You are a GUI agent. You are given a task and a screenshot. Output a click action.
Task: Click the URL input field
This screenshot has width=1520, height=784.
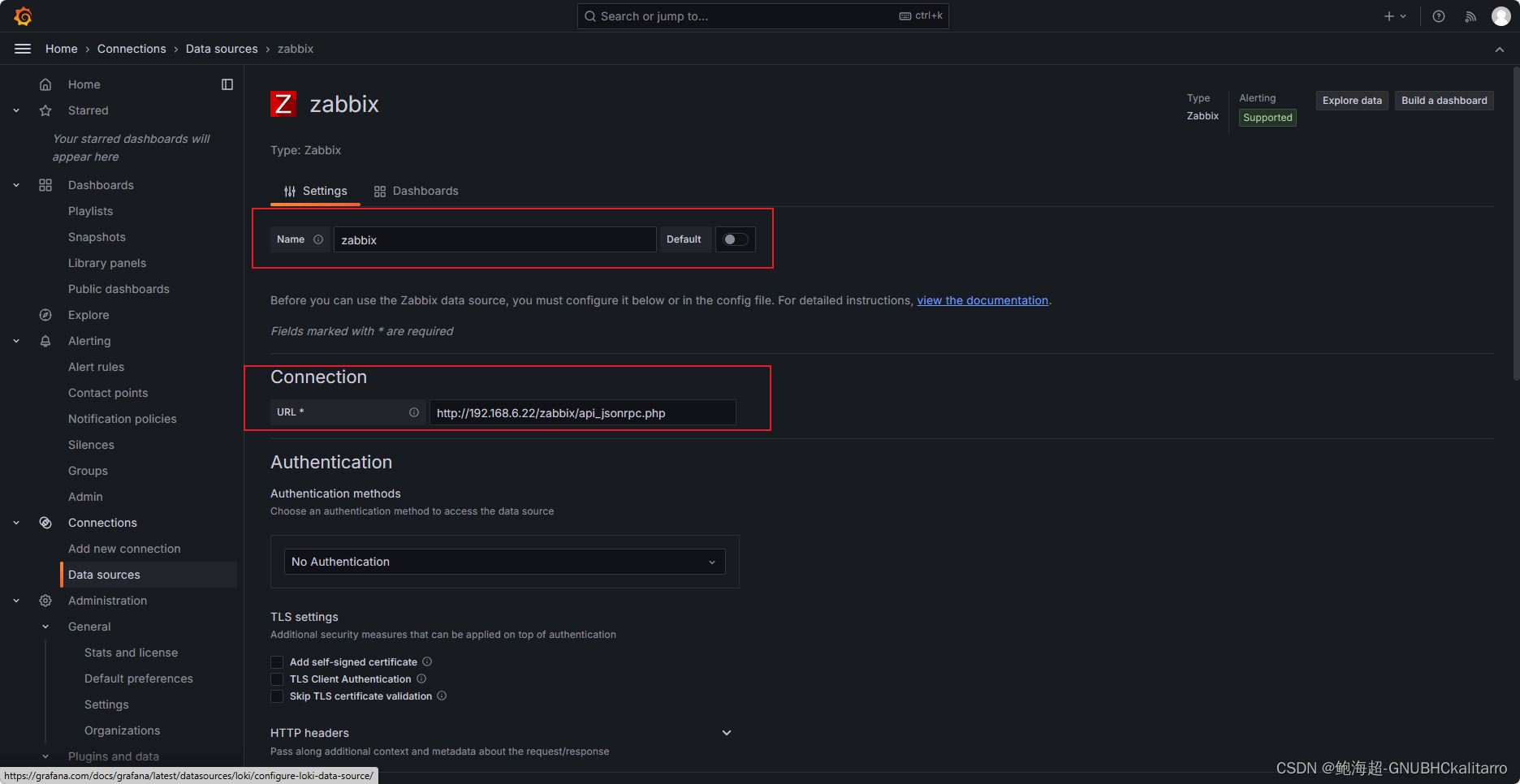coord(582,412)
